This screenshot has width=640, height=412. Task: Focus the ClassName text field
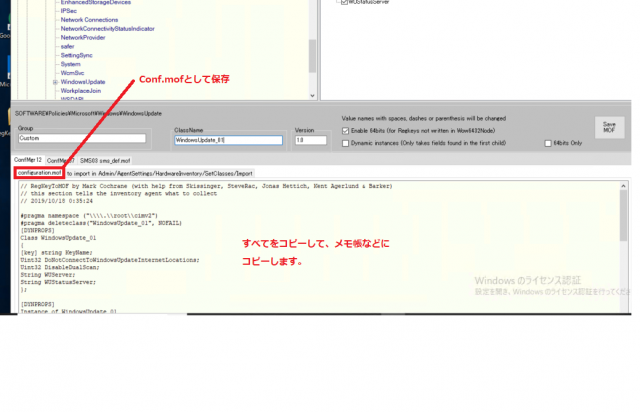point(230,140)
